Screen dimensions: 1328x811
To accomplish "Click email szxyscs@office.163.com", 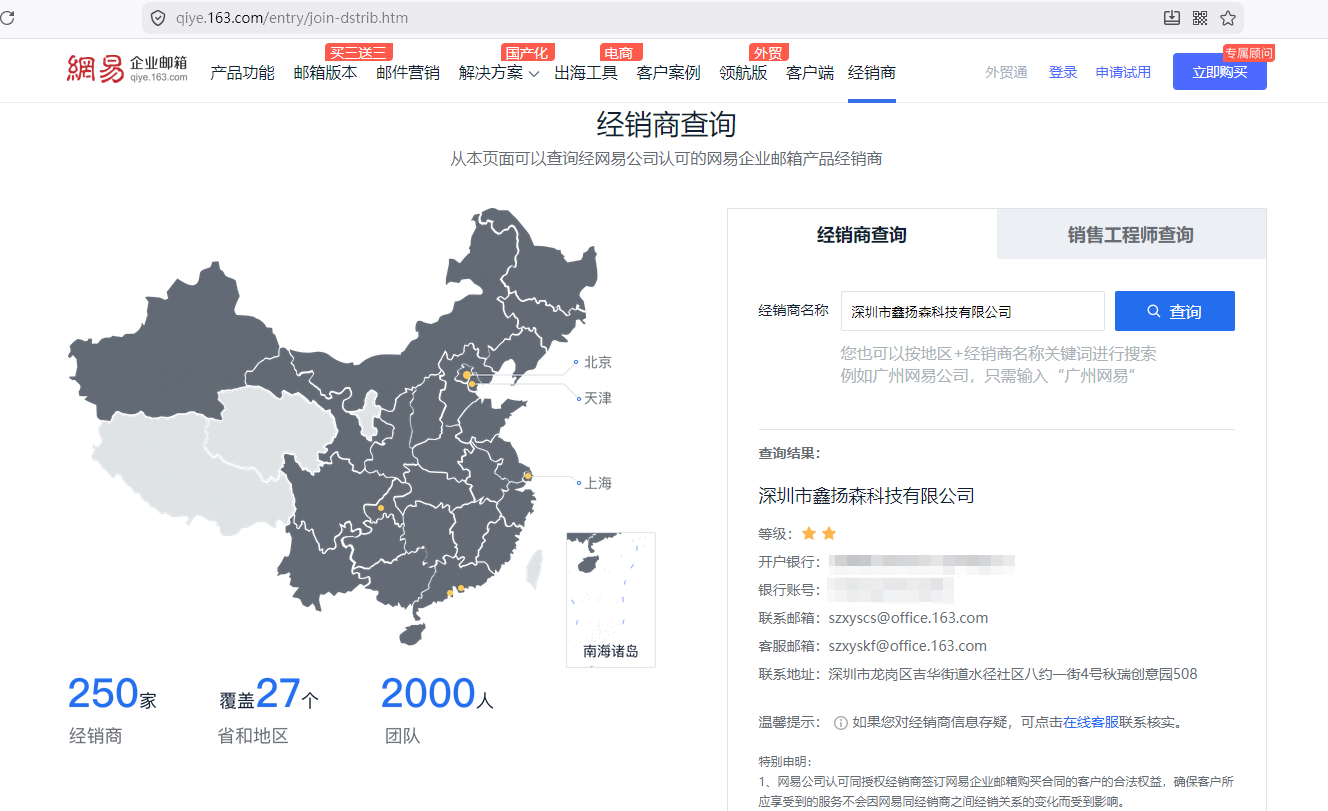I will click(x=908, y=618).
